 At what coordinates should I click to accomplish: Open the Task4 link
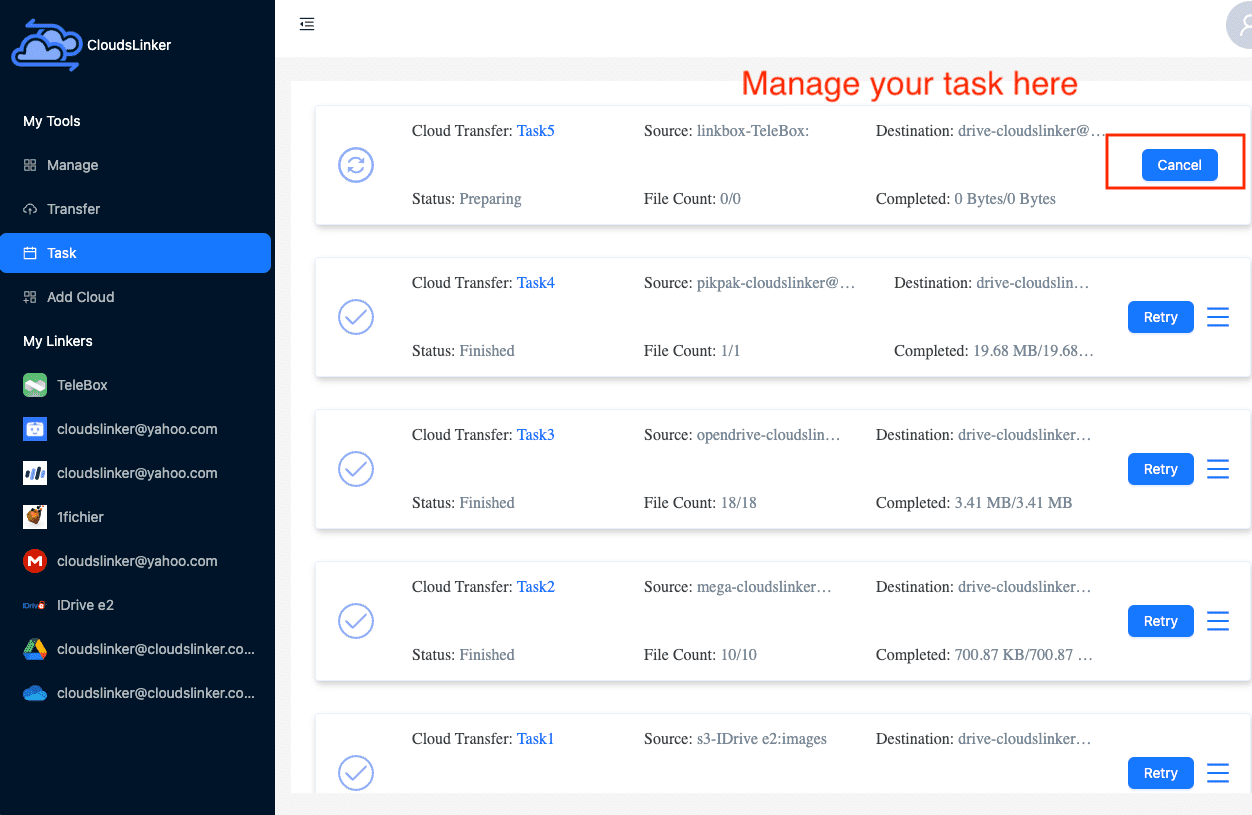point(536,283)
